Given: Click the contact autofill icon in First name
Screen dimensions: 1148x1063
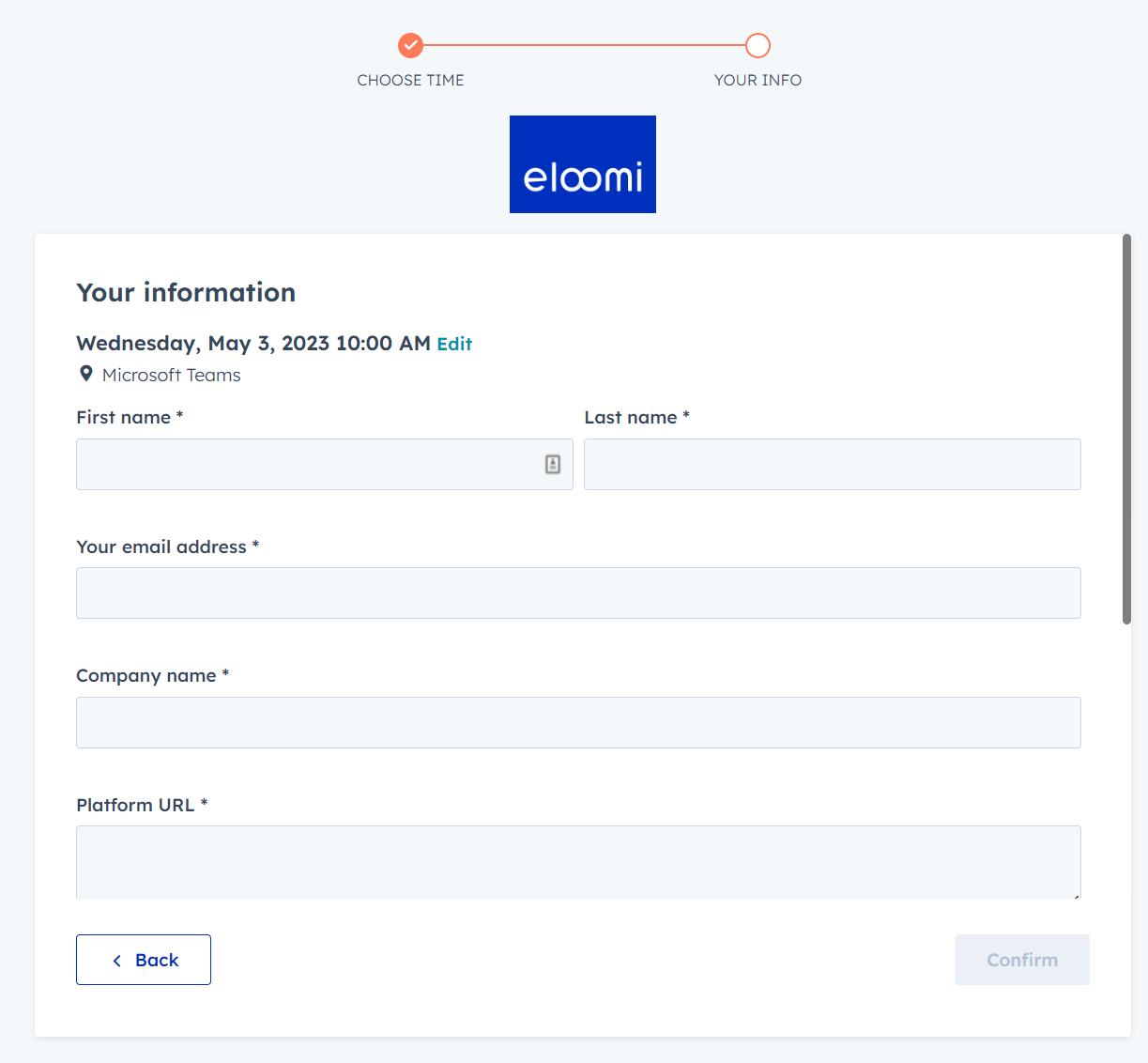Looking at the screenshot, I should click(553, 464).
